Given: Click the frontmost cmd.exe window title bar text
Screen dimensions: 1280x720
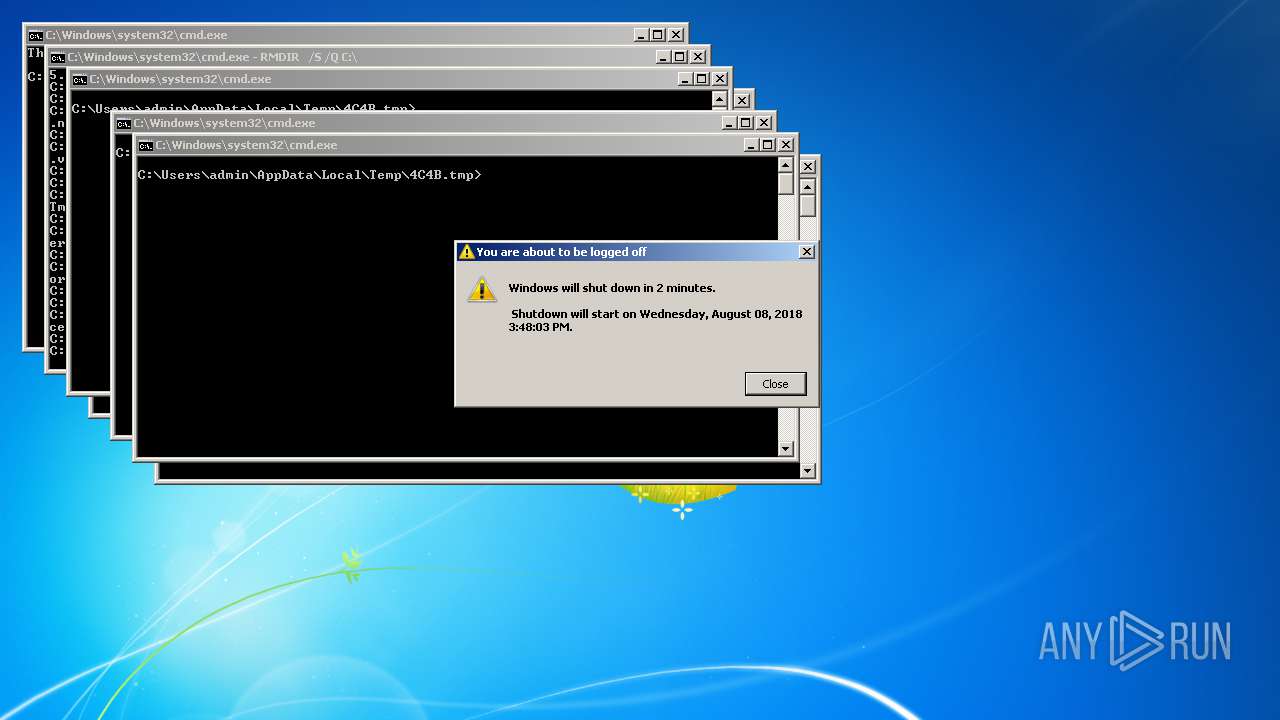Looking at the screenshot, I should pos(246,145).
